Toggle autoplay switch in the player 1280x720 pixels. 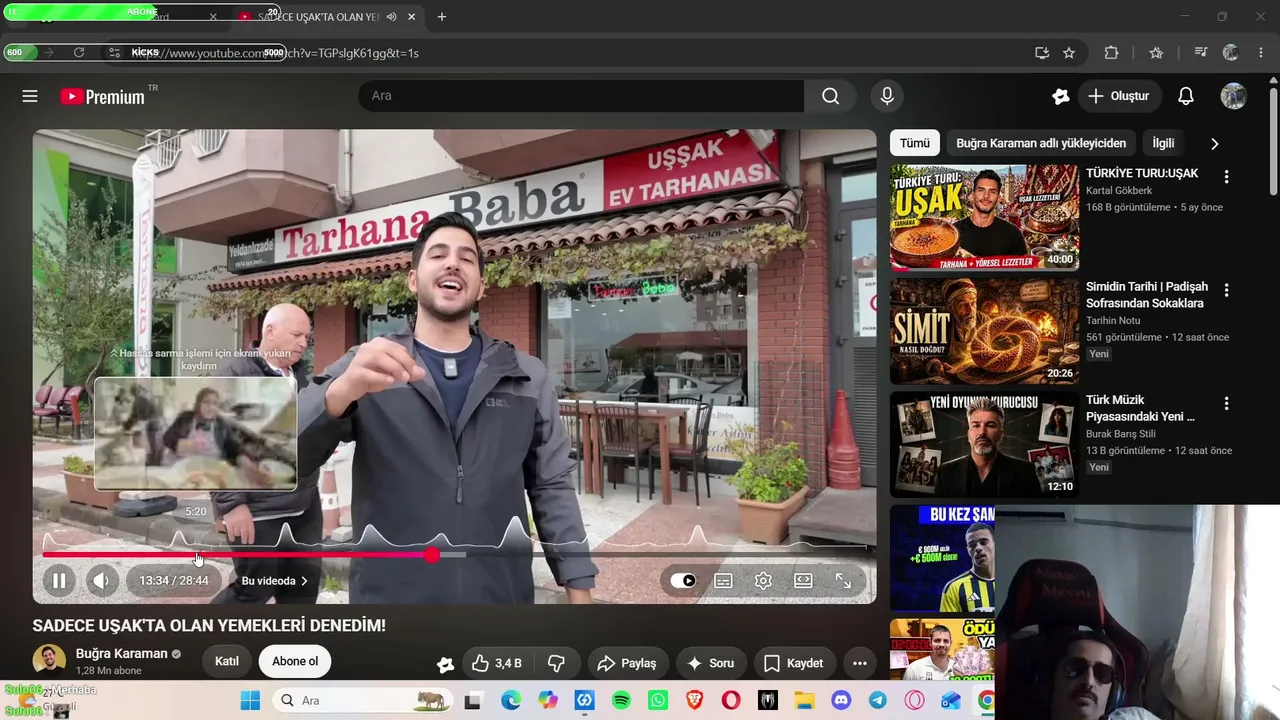[x=683, y=580]
